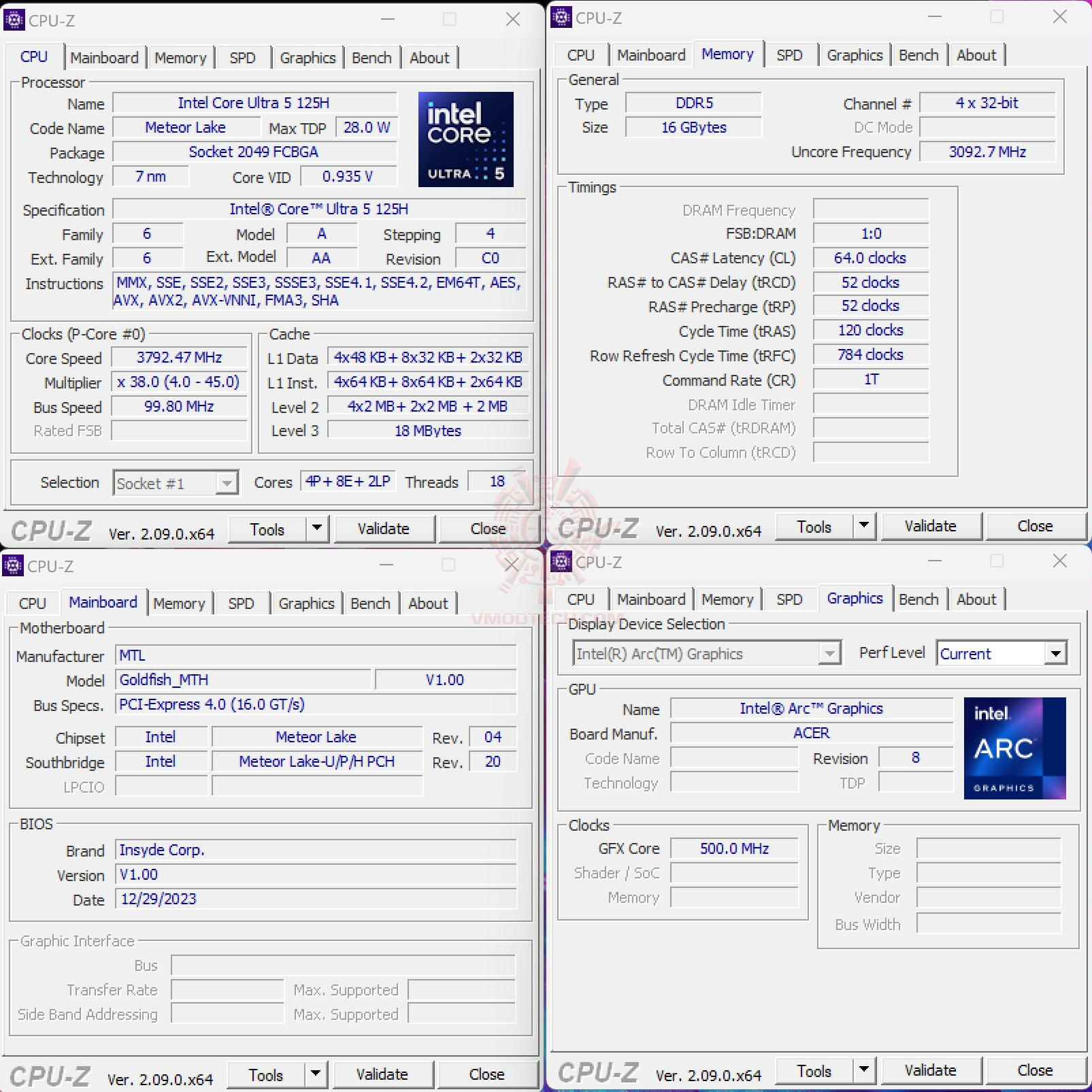Switch to Mainboard tab in the CPU tab window

click(x=104, y=58)
